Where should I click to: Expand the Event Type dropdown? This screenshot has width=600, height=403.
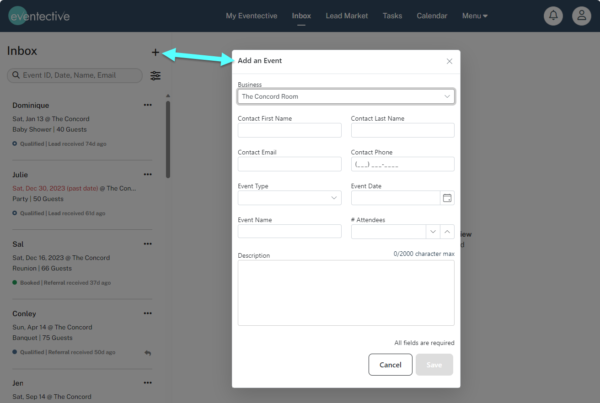[x=334, y=198]
